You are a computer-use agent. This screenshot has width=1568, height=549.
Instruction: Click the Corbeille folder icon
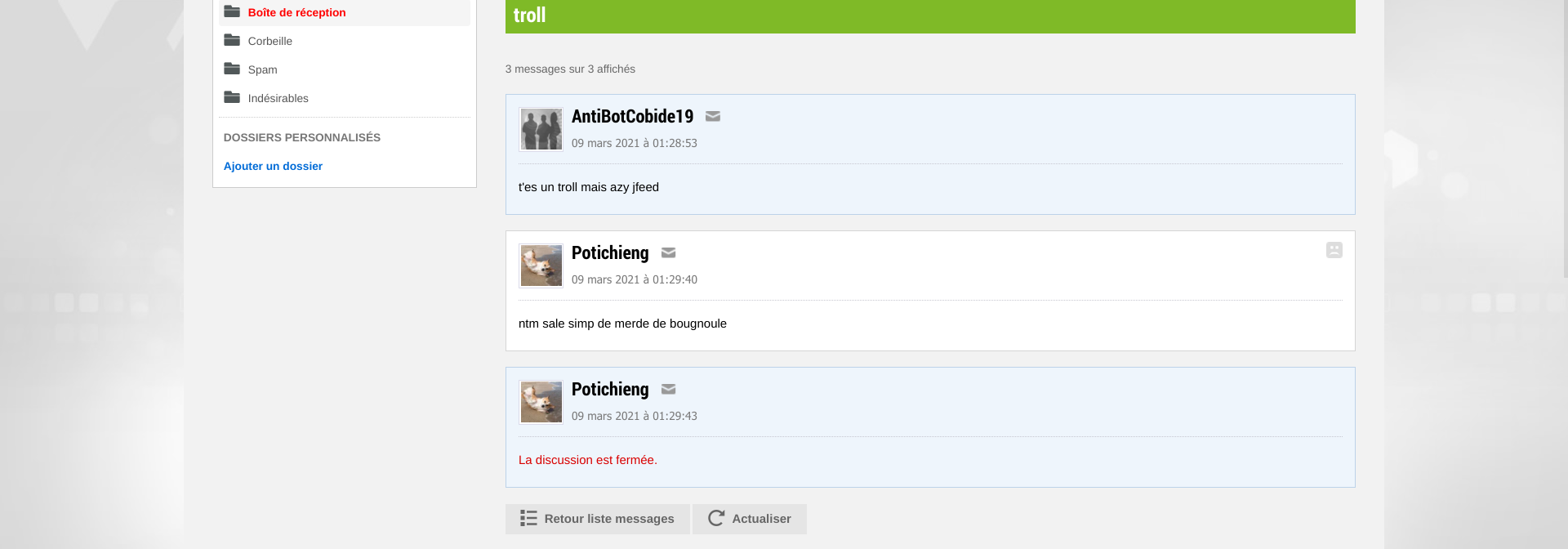232,40
